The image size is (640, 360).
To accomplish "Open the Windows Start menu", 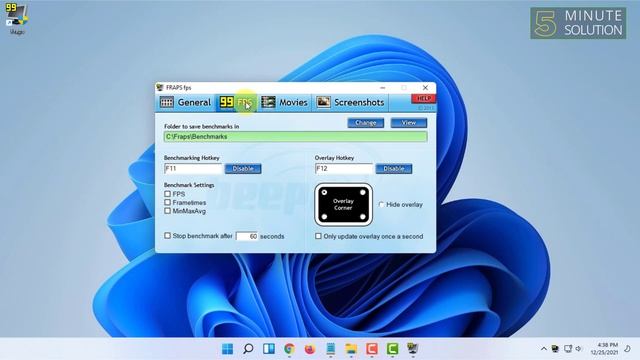I will tap(227, 349).
